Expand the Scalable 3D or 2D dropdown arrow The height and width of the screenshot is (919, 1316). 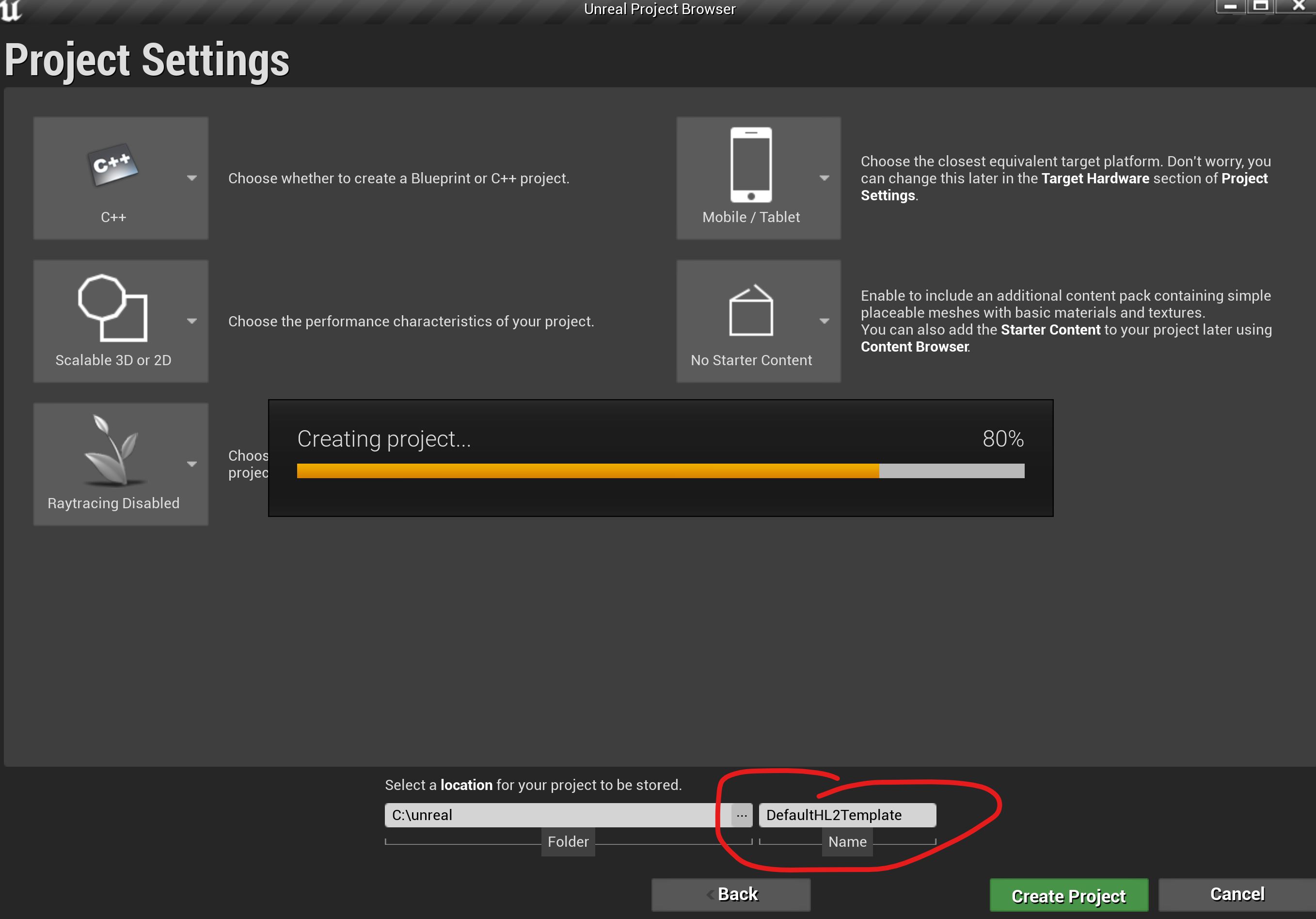tap(192, 321)
